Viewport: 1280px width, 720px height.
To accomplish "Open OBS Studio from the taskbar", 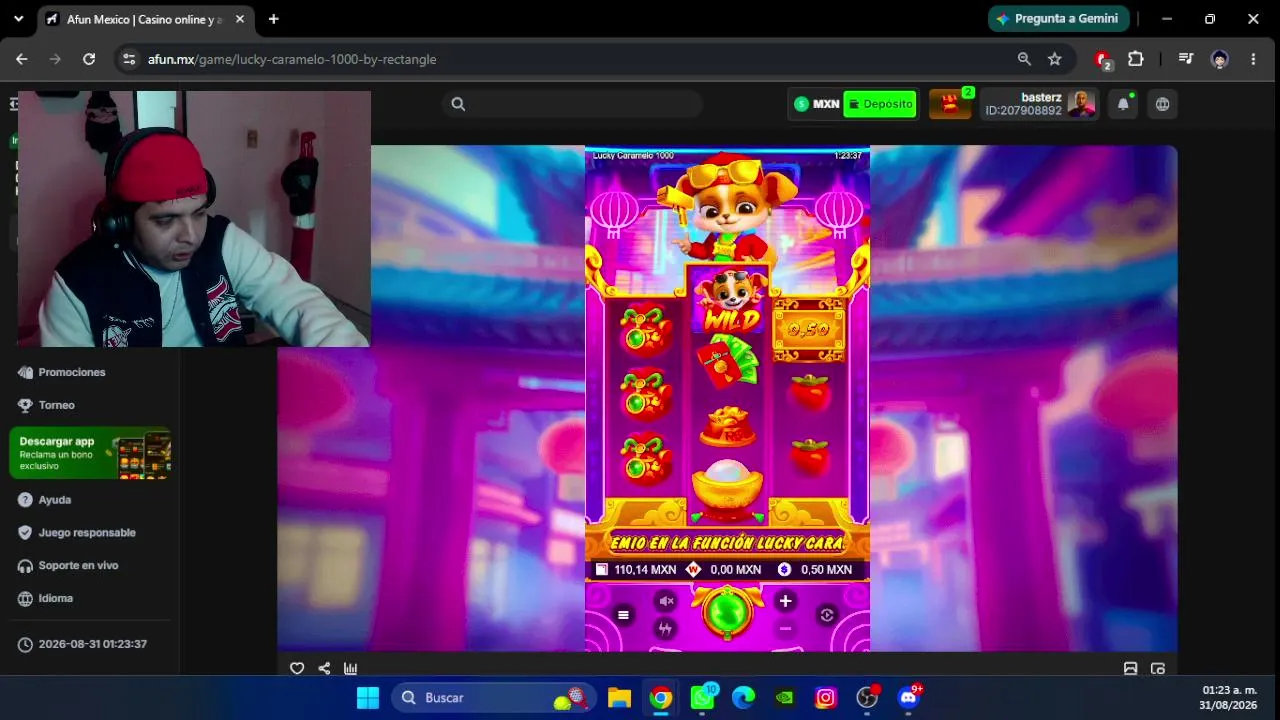I will pyautogui.click(x=867, y=698).
